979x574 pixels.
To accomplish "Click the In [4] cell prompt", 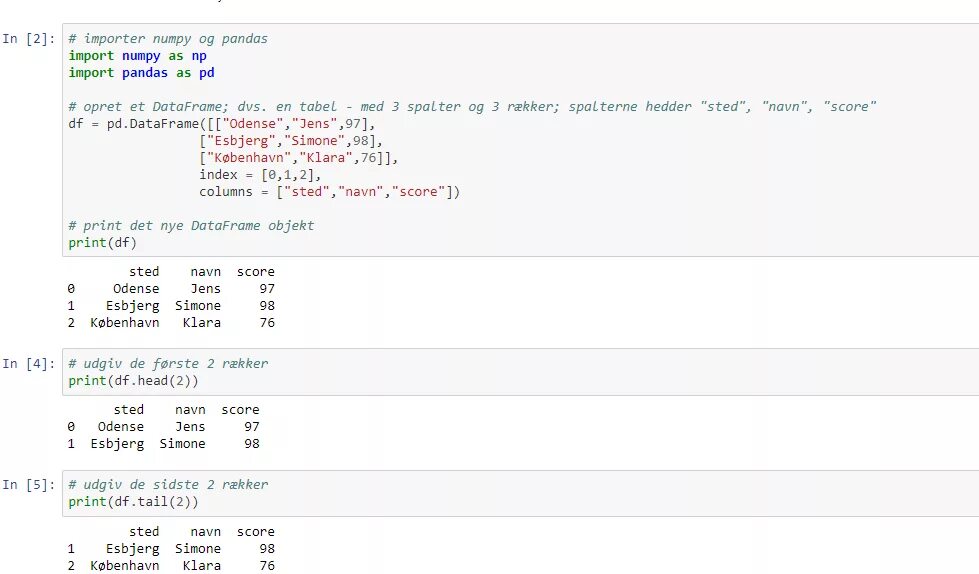I will tap(27, 364).
